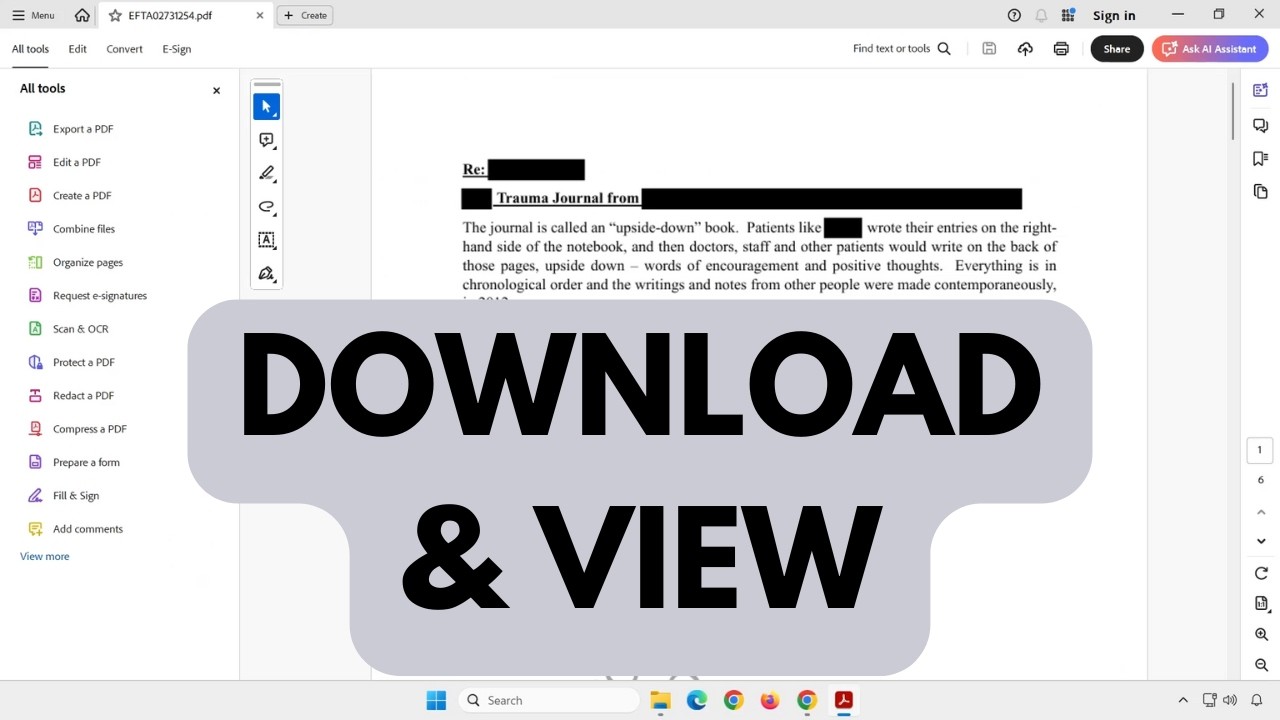Select Prepare a form tool
1280x720 pixels.
73,462
